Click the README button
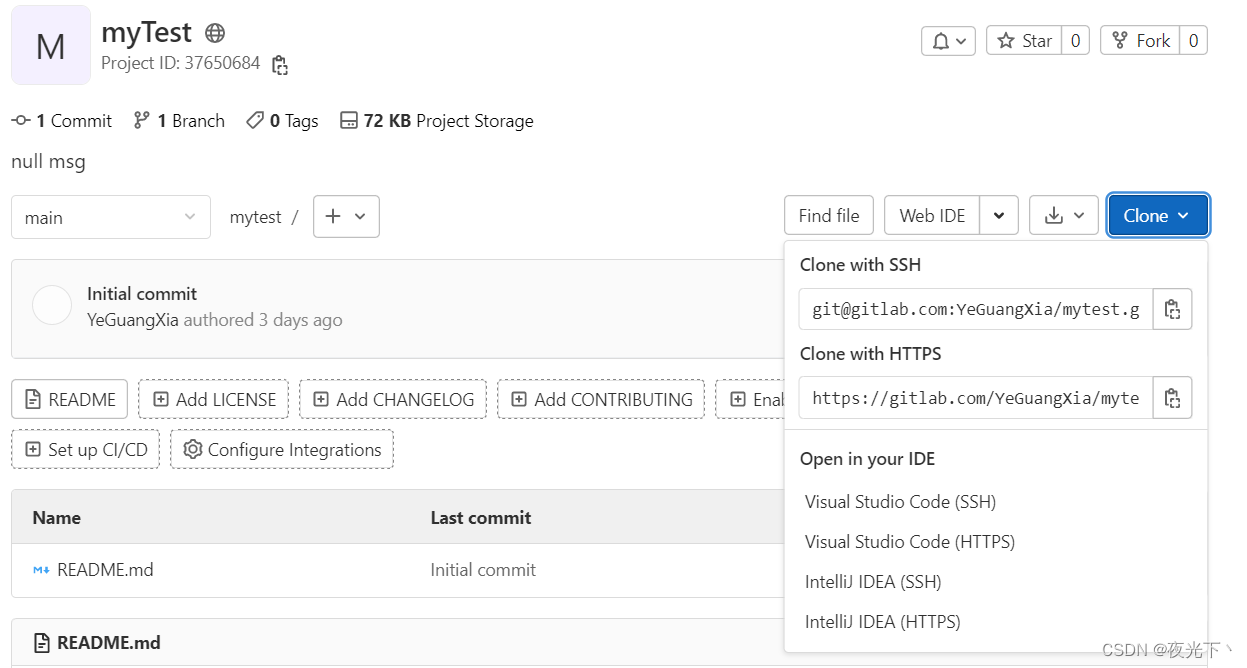The width and height of the screenshot is (1247, 668). (x=70, y=399)
